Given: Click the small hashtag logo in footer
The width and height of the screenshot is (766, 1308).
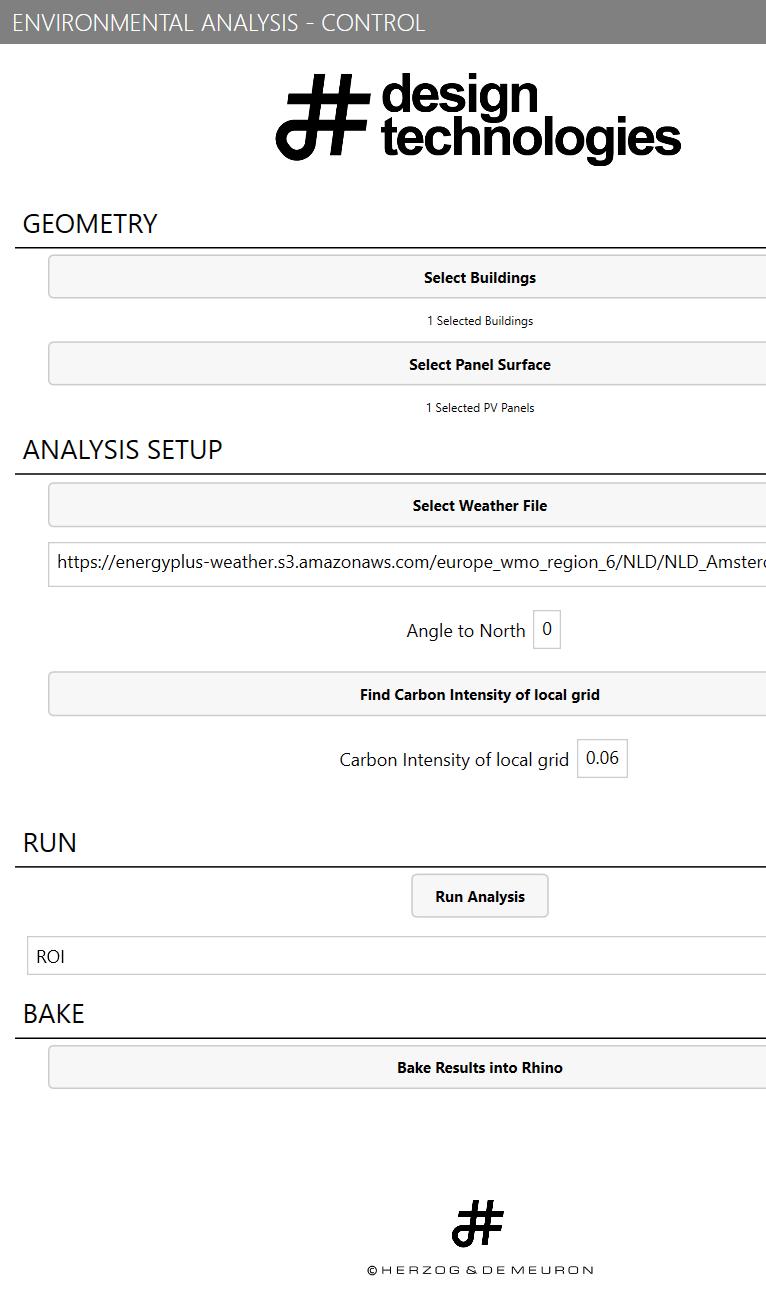Looking at the screenshot, I should [478, 1223].
